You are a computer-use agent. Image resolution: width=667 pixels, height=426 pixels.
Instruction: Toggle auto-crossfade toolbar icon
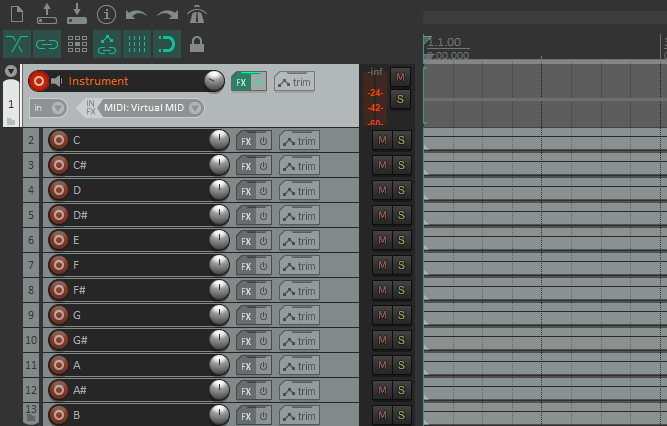tap(17, 44)
